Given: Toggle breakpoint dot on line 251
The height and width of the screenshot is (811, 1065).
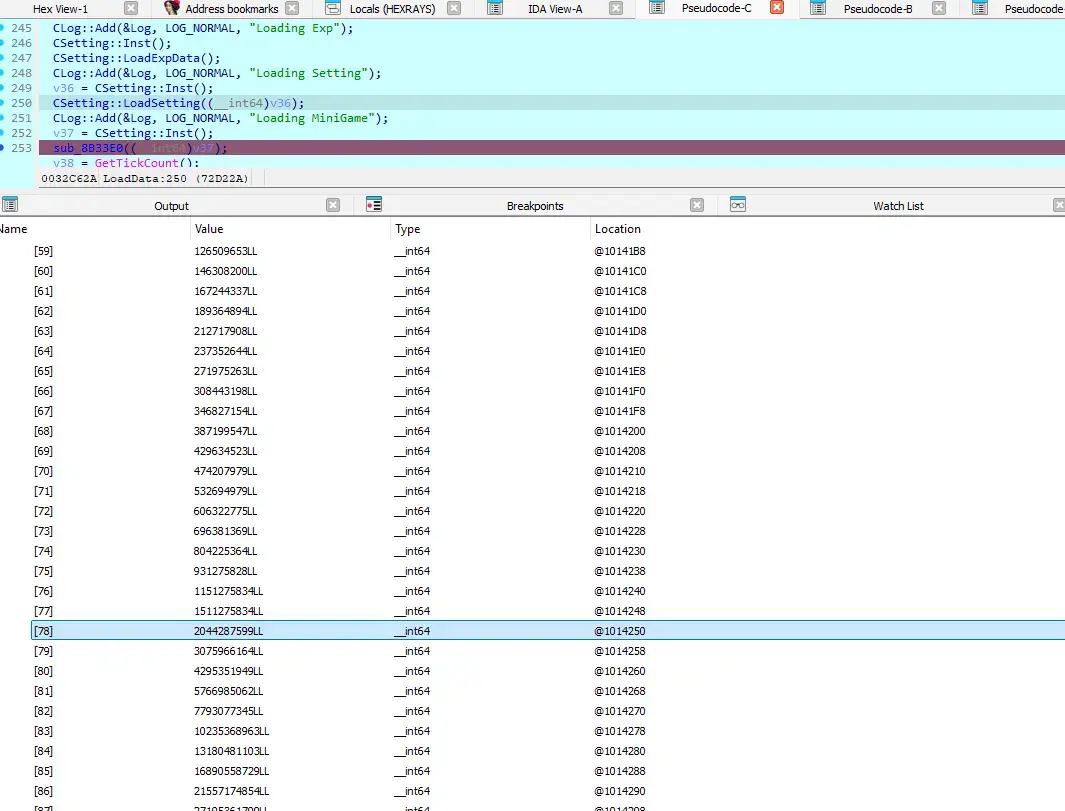Looking at the screenshot, I should pyautogui.click(x=2, y=118).
